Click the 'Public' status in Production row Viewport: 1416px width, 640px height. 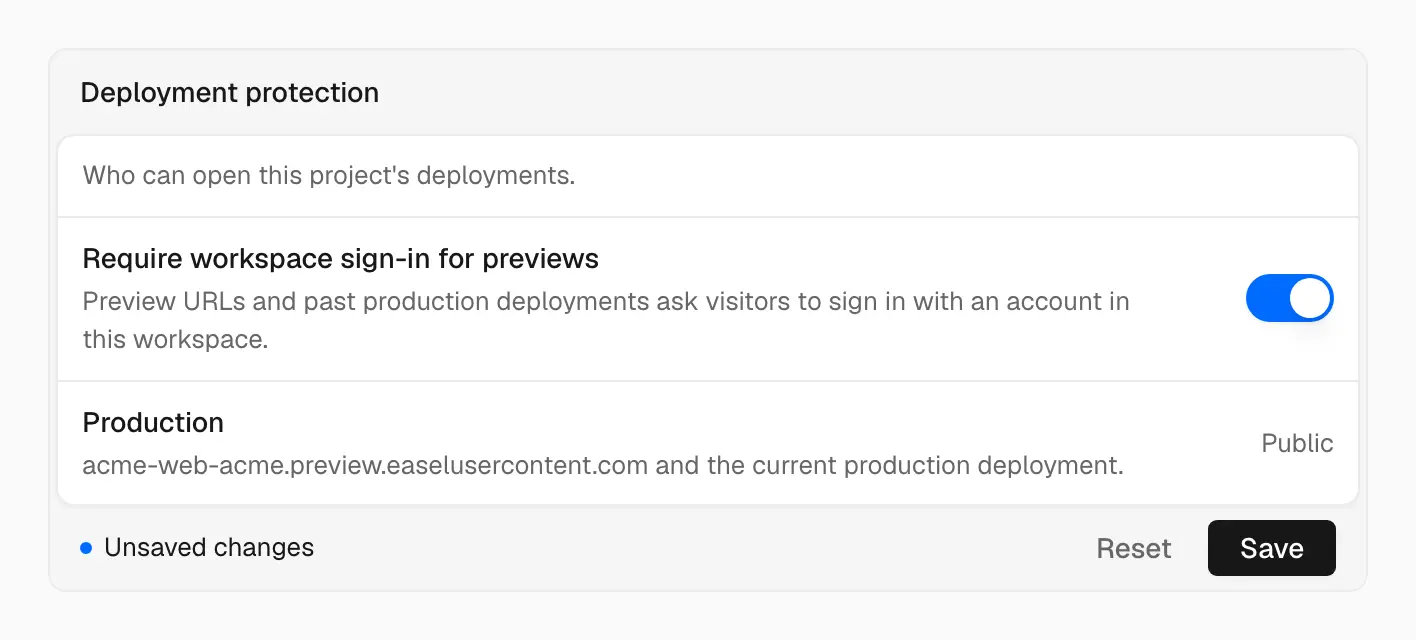point(1297,443)
